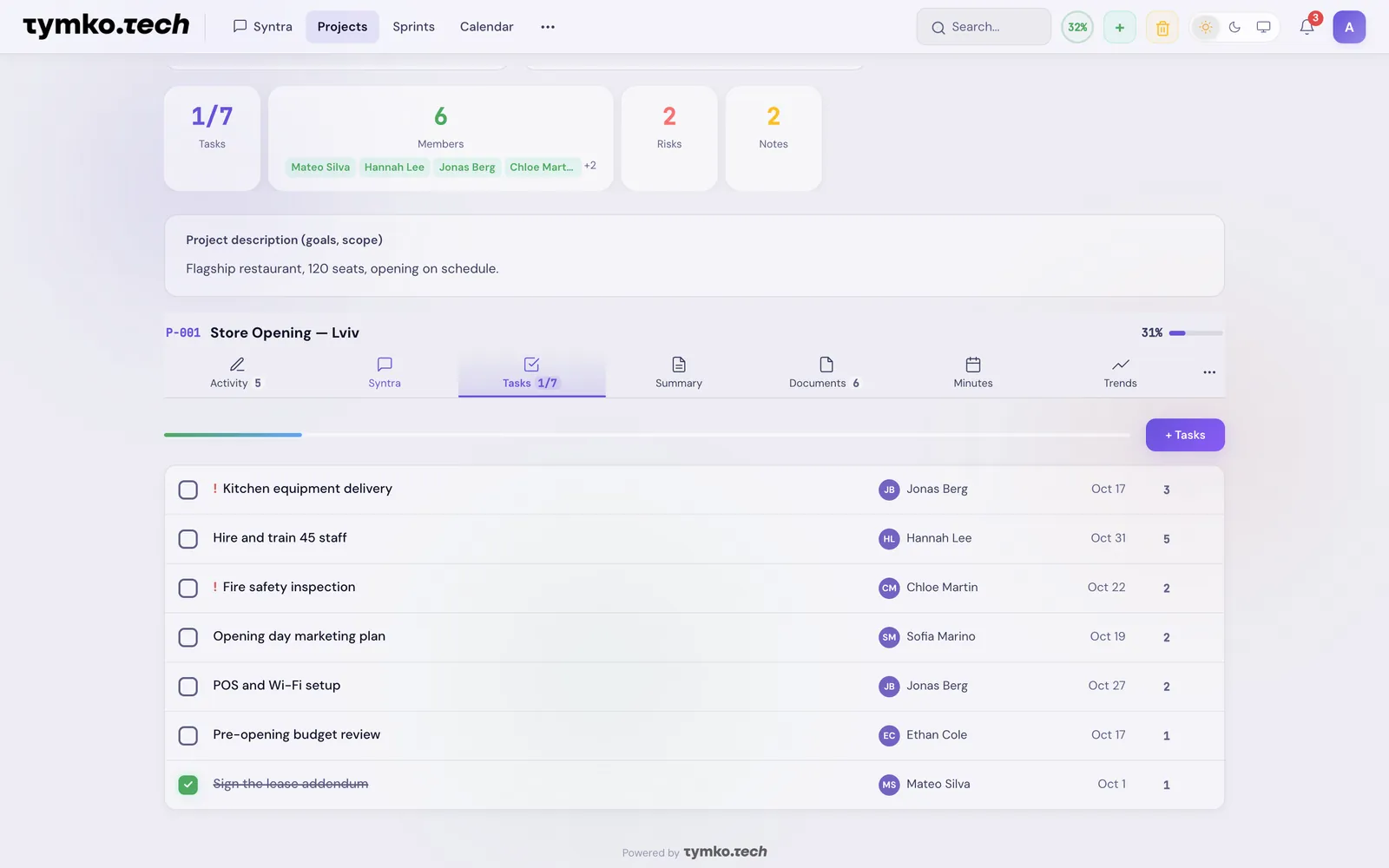Select system theme monitor icon

coord(1263,27)
